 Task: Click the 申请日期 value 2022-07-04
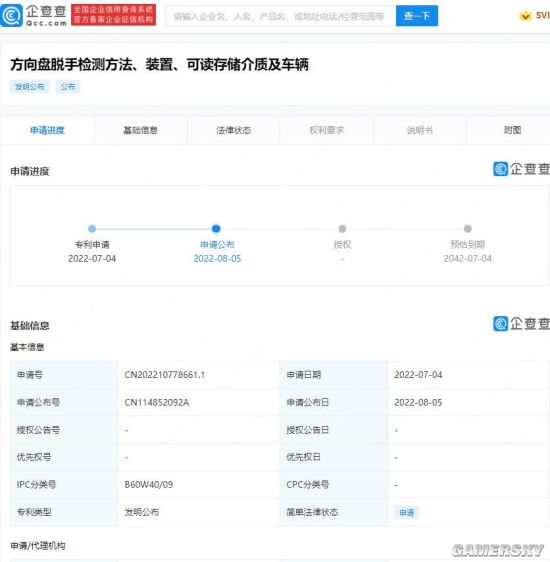click(x=418, y=375)
